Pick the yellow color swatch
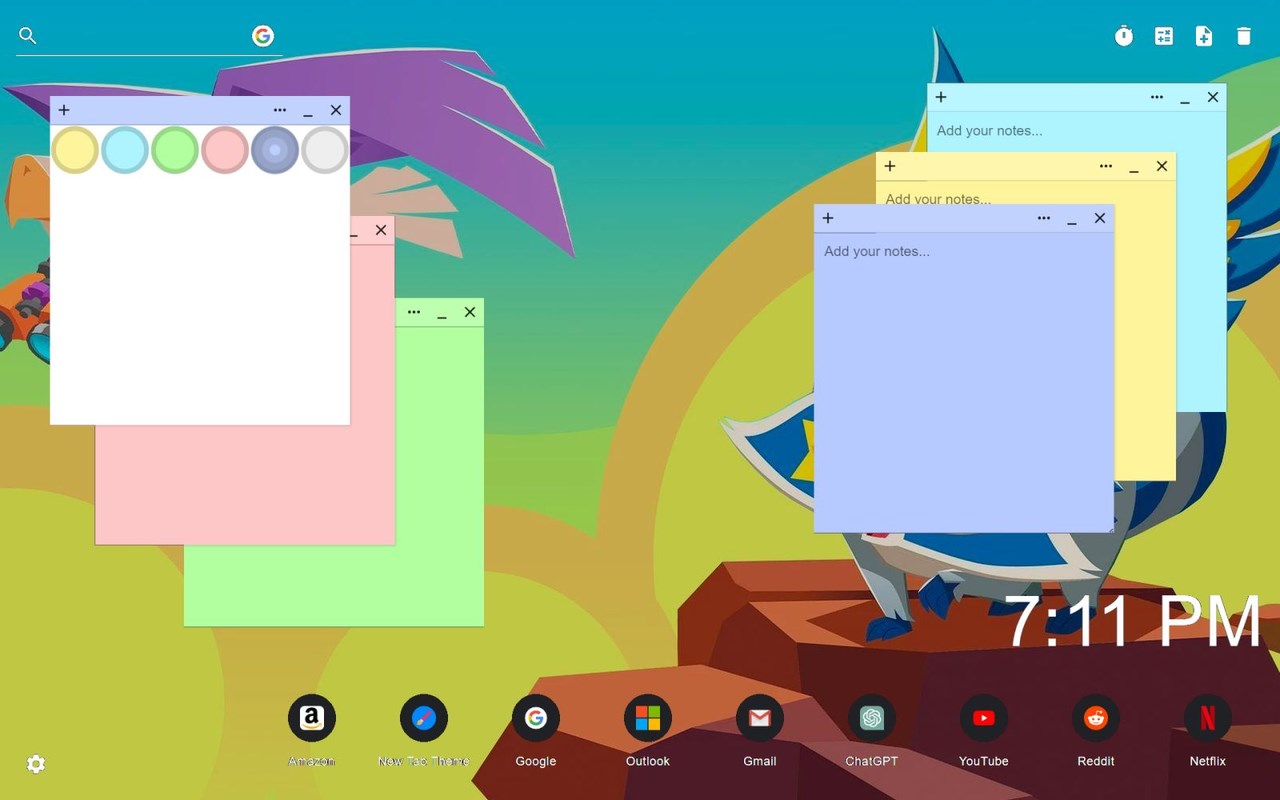Viewport: 1280px width, 800px height. point(75,150)
